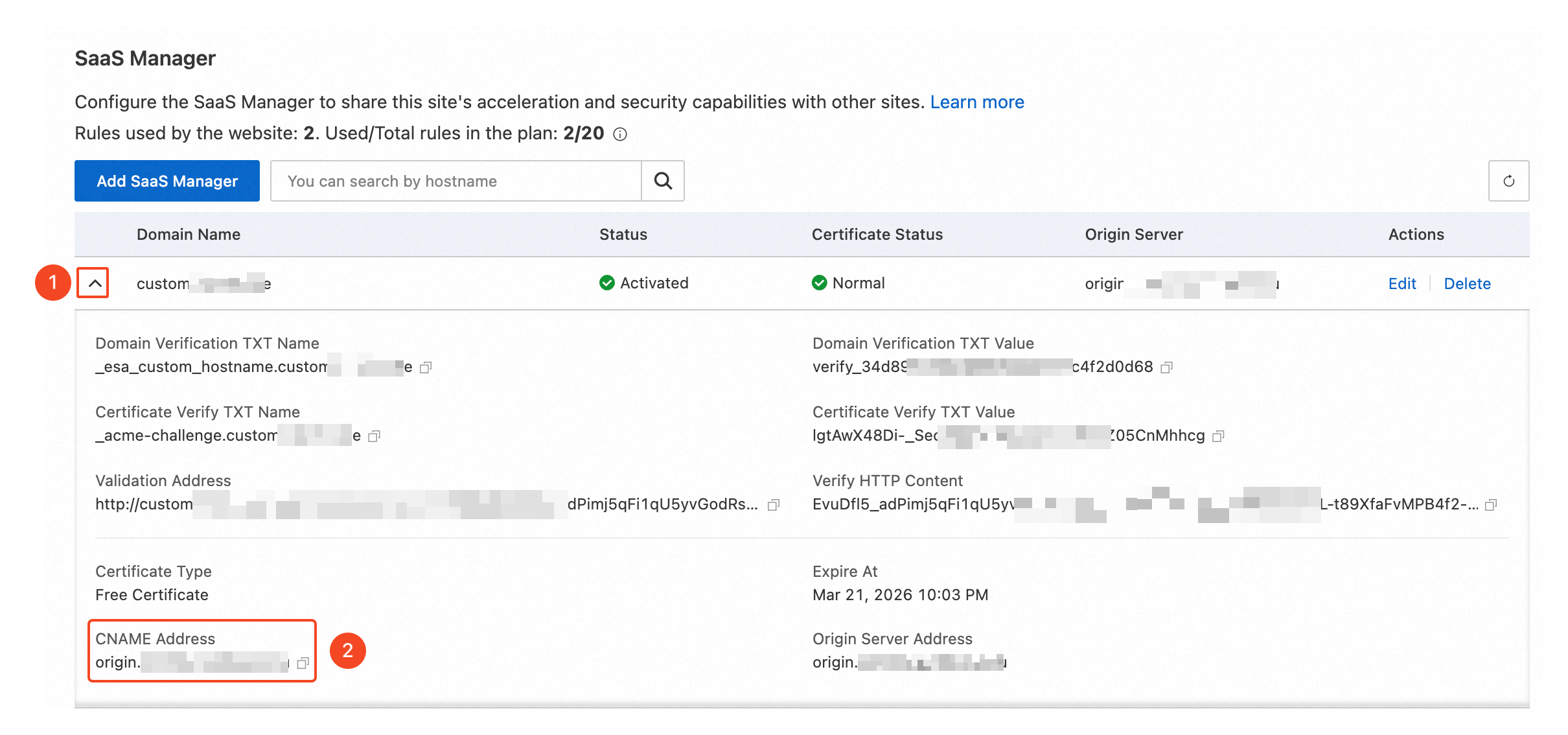Open the Learn more link
Image resolution: width=1568 pixels, height=735 pixels.
pos(976,102)
